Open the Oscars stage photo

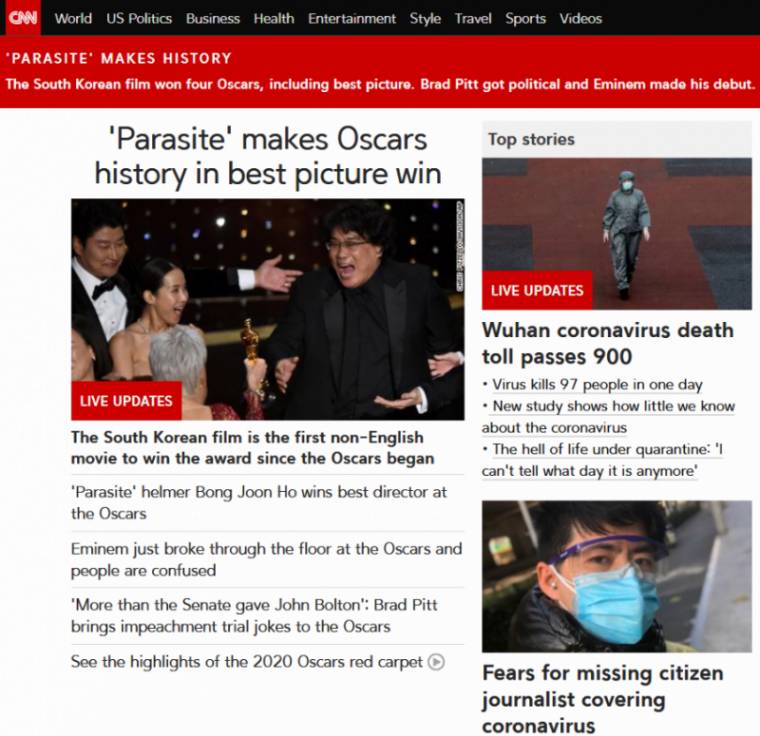point(268,309)
